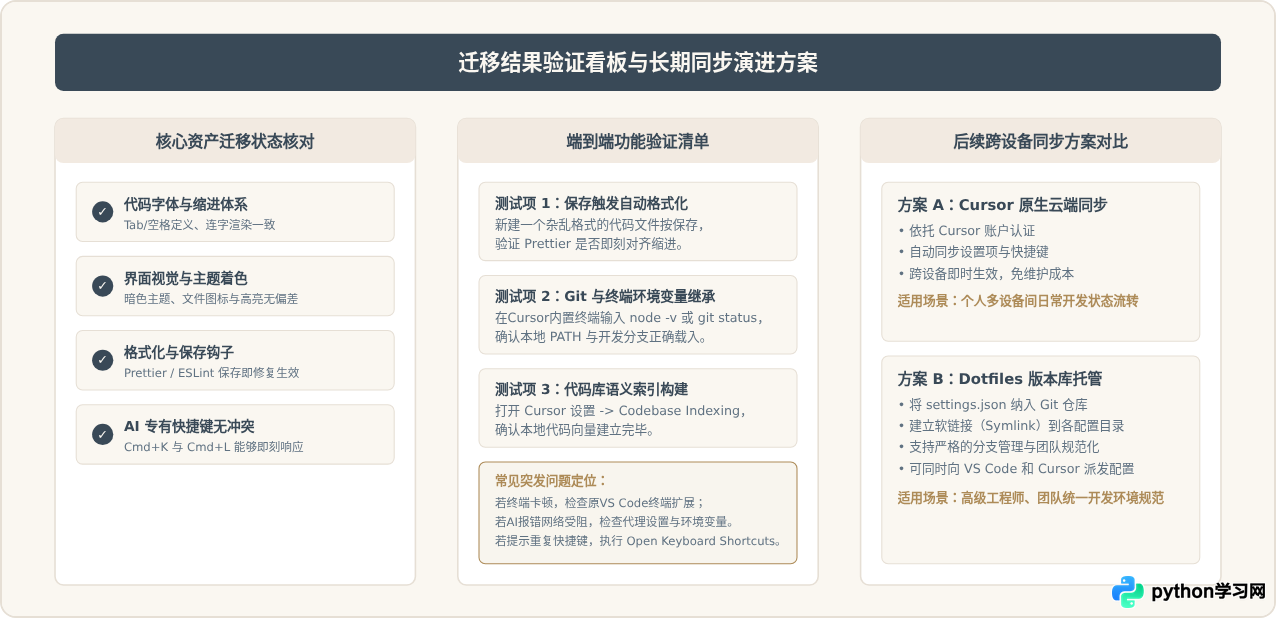
Task: Click the bullet 支持严格的分支管理与团队规范化
Action: pos(999,447)
